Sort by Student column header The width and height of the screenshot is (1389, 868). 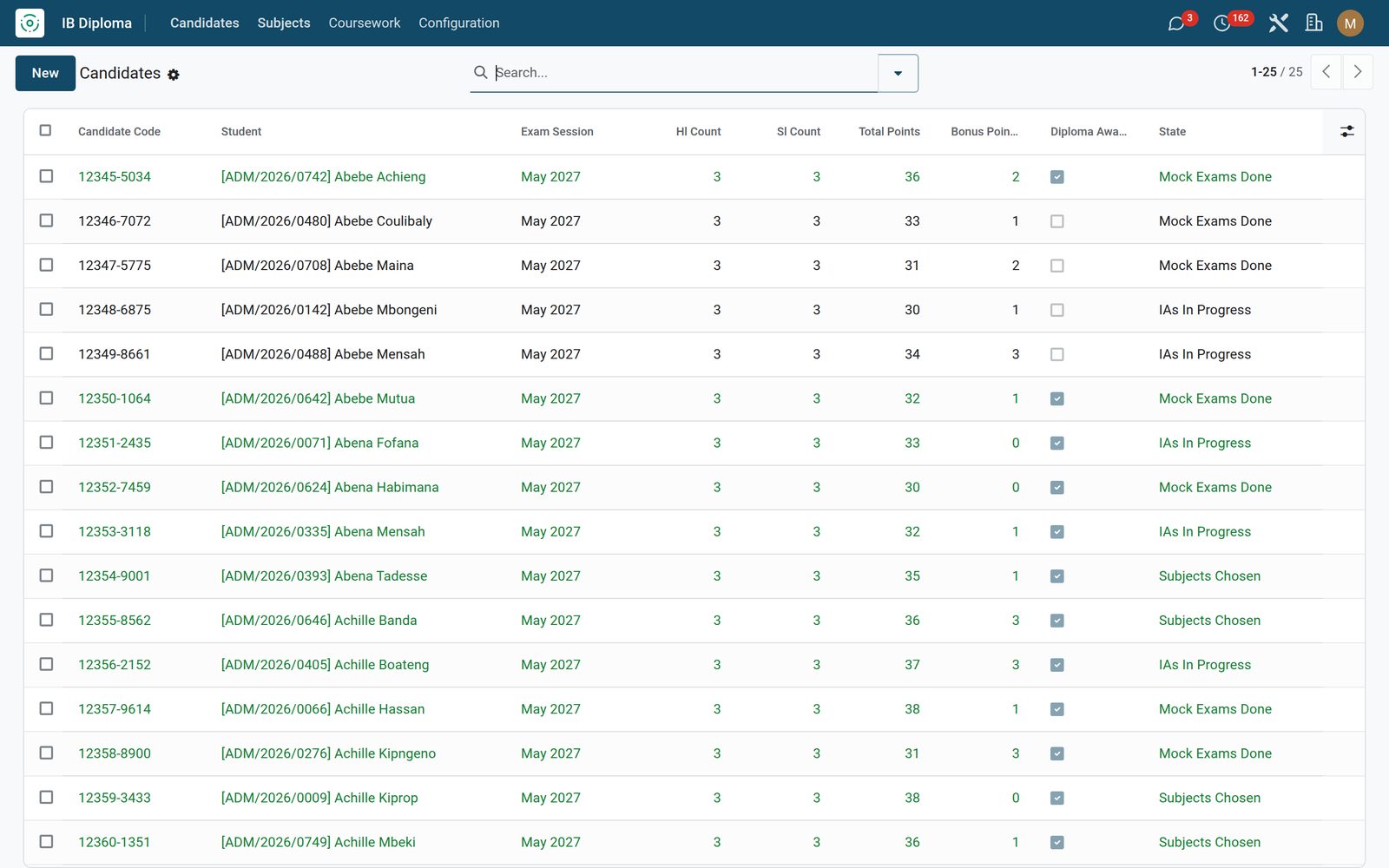[241, 131]
